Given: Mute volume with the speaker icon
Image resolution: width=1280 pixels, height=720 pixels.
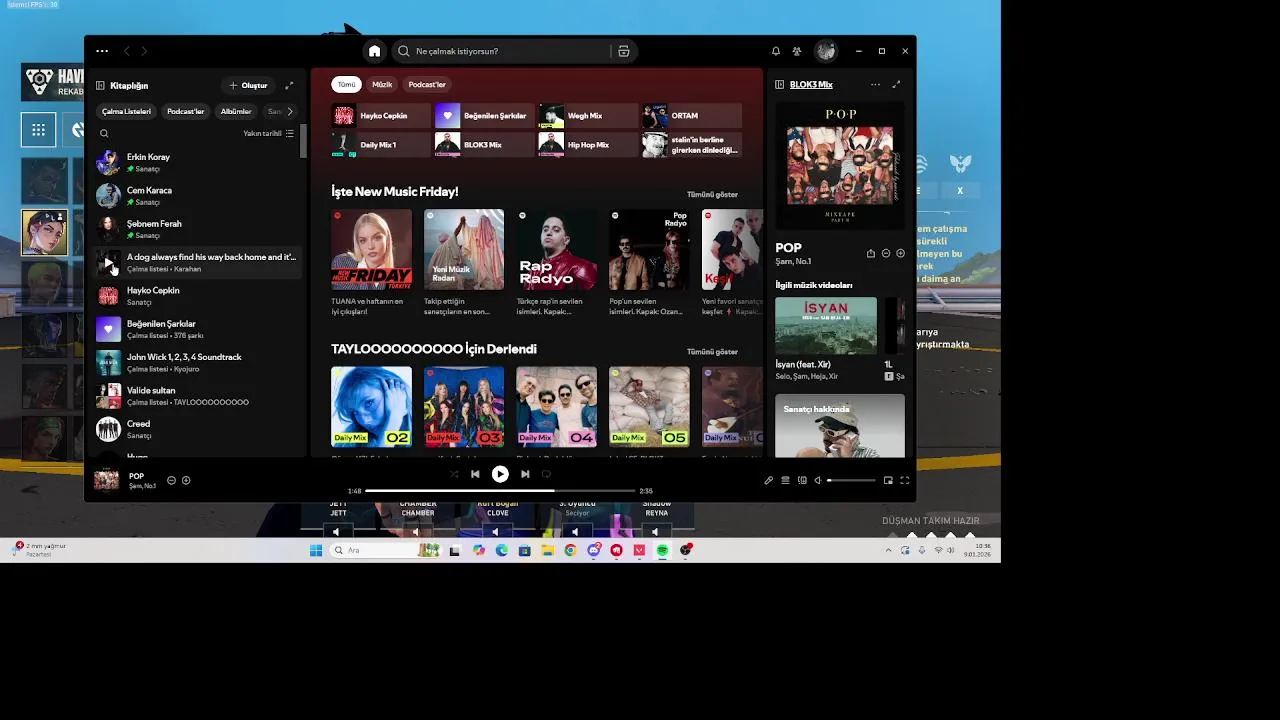Looking at the screenshot, I should pyautogui.click(x=818, y=480).
